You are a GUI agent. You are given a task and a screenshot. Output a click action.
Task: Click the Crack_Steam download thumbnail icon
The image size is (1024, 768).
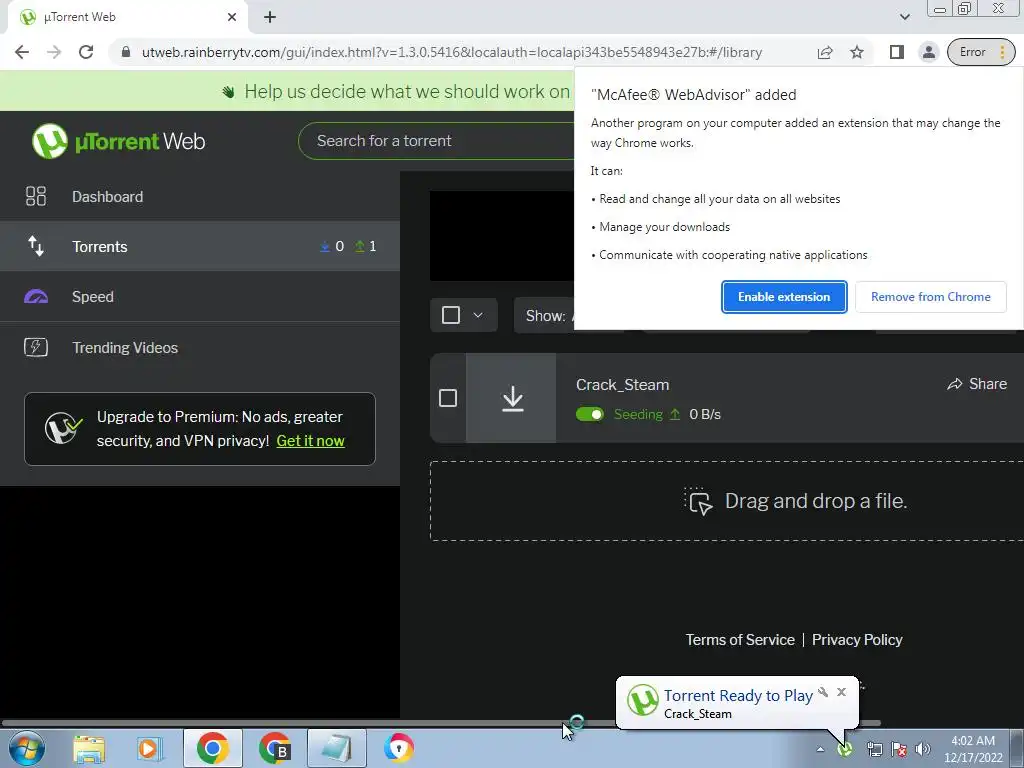[512, 398]
